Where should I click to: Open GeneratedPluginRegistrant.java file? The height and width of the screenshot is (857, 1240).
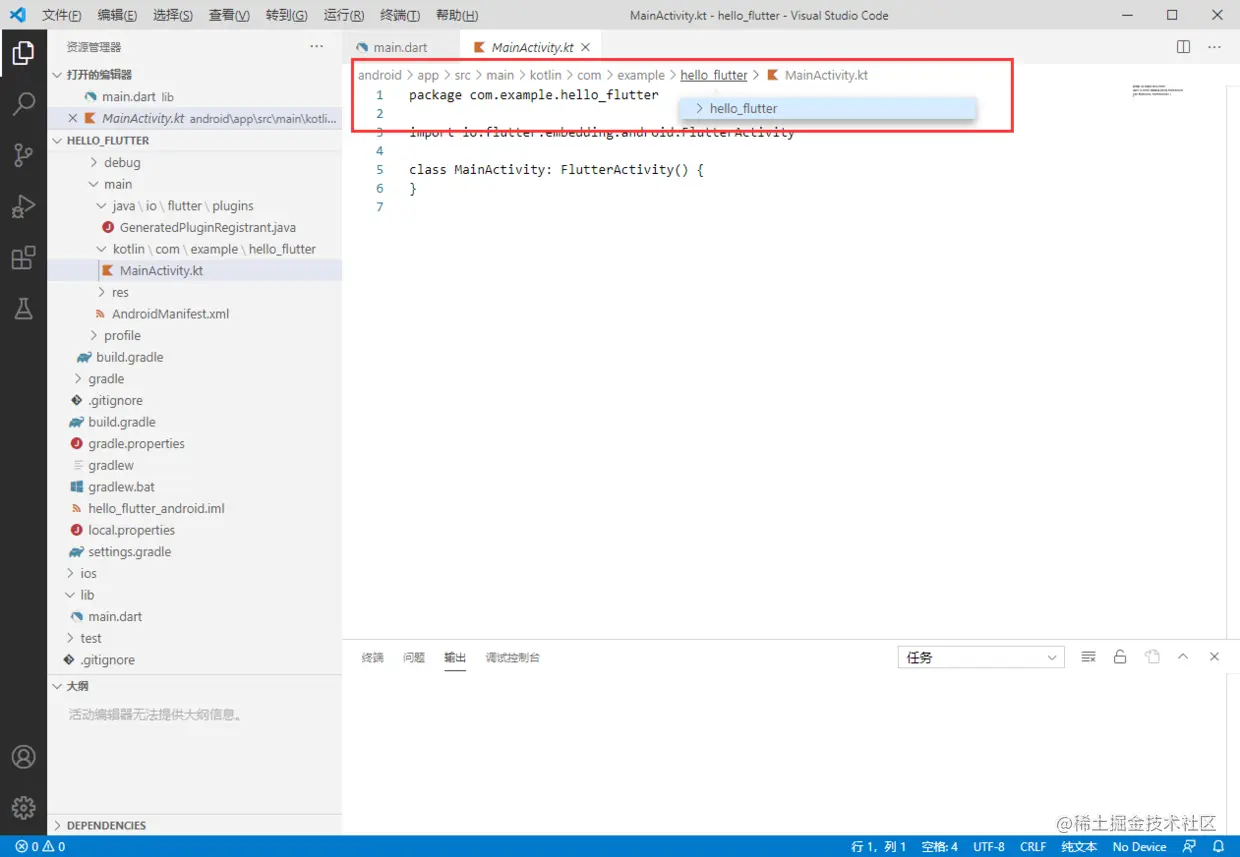[x=207, y=227]
